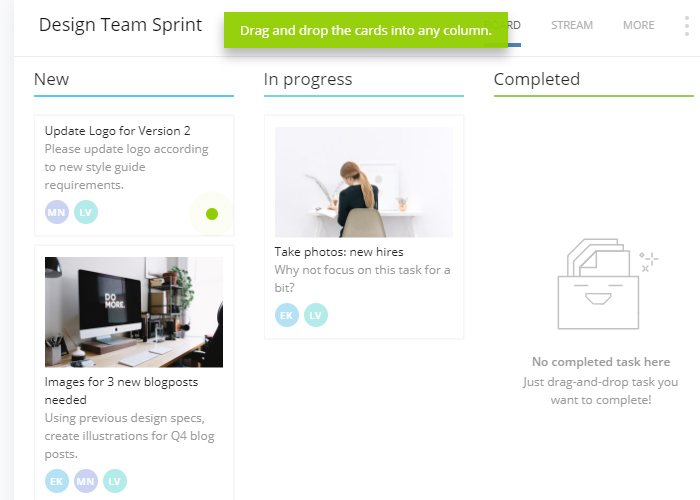Open the MORE tab
This screenshot has width=700, height=500.
pyautogui.click(x=639, y=25)
